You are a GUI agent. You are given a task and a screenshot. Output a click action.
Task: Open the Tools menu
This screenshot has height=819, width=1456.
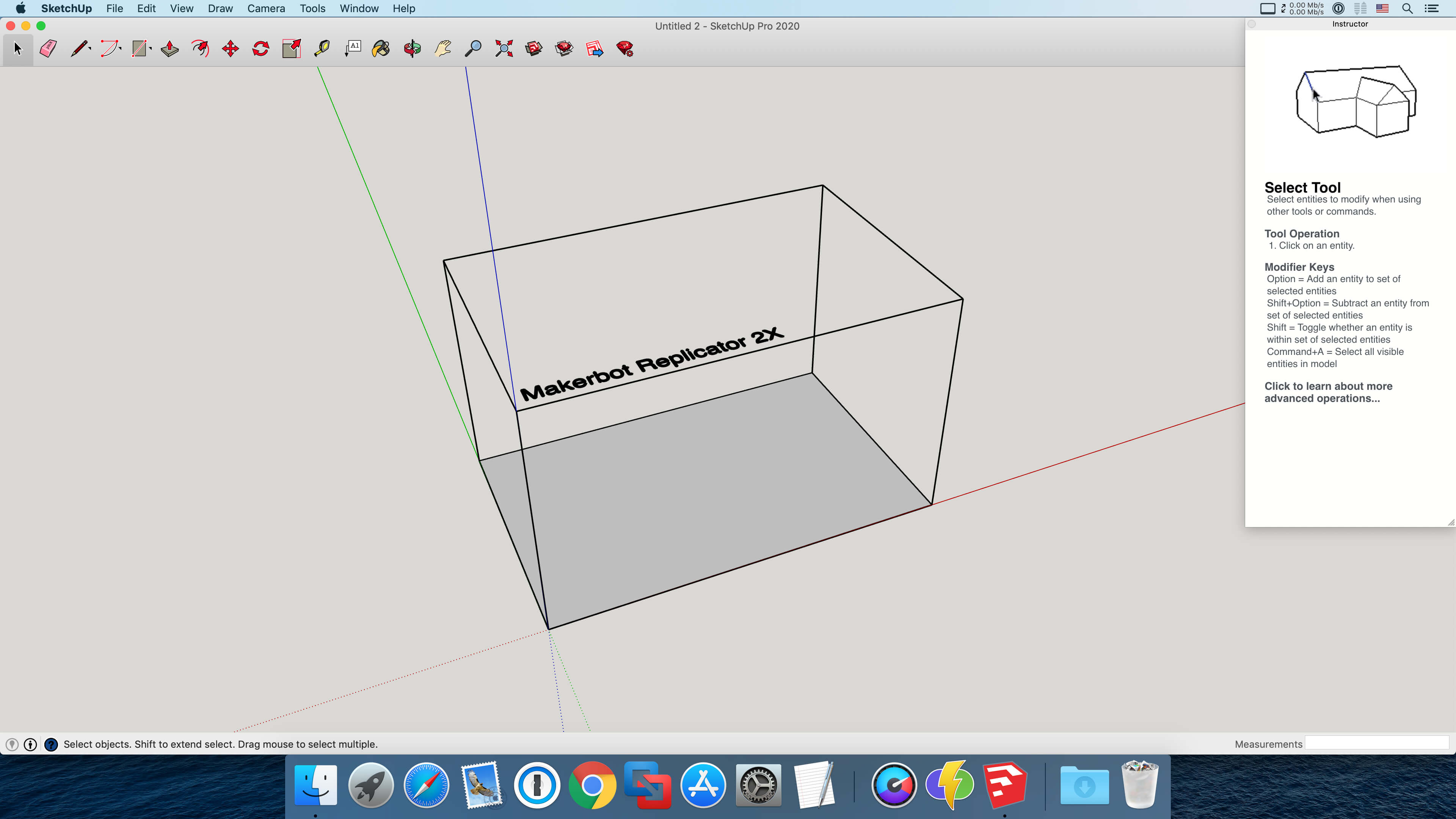pos(312,8)
